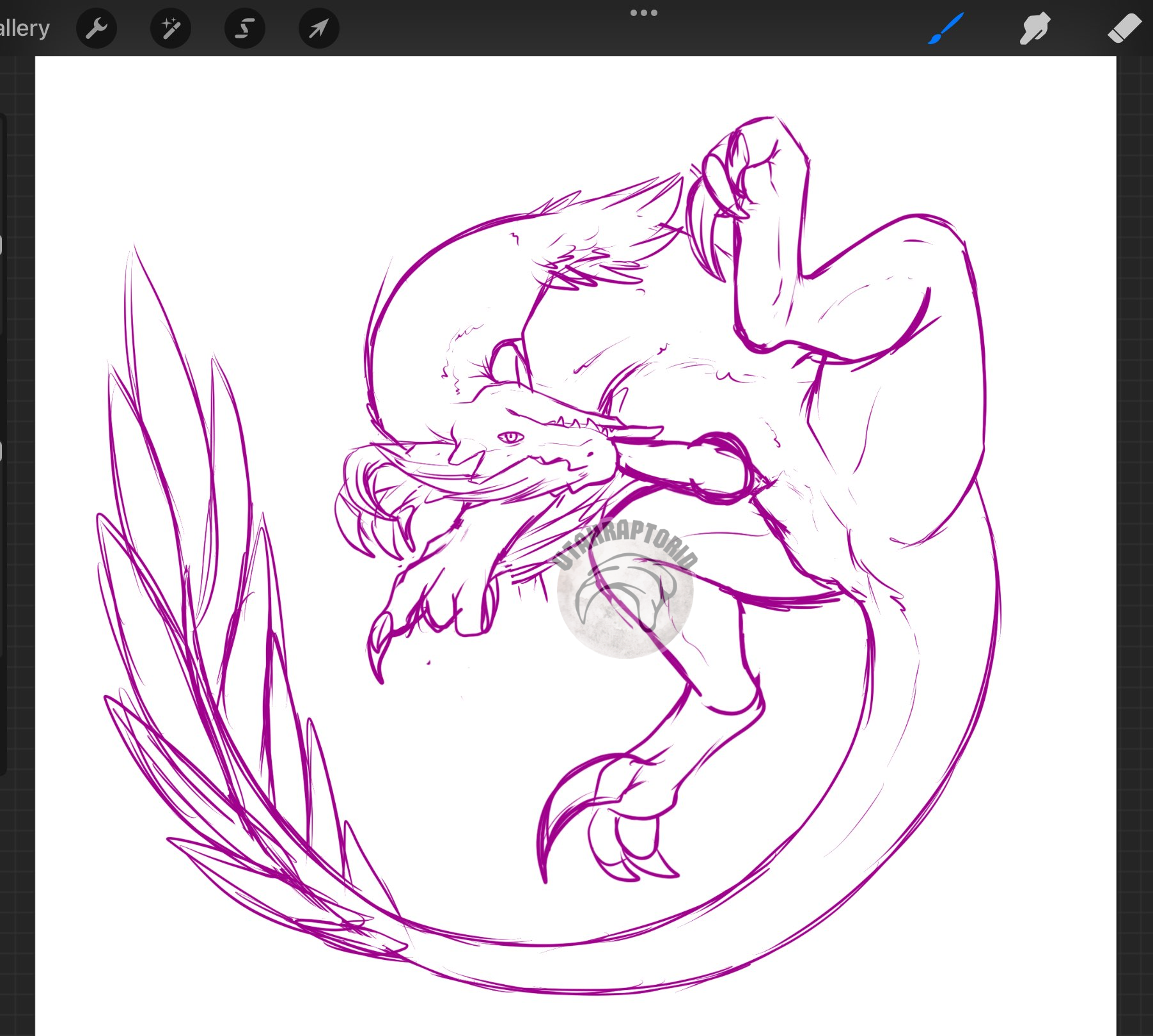This screenshot has height=1036, width=1153.
Task: Select the Eraser tool
Action: click(x=1124, y=29)
